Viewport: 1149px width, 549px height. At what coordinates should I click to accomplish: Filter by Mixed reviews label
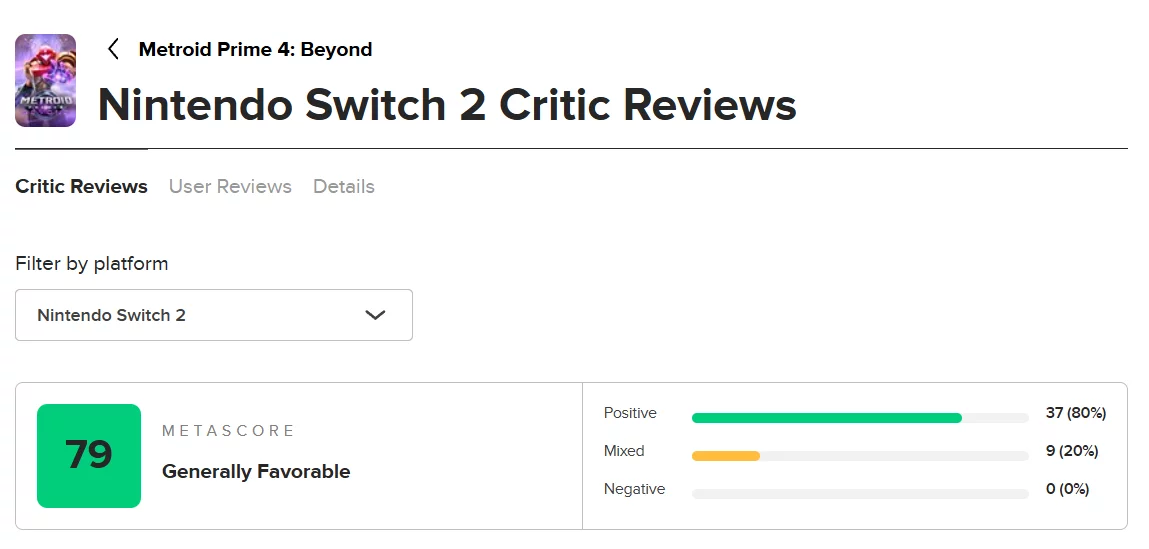tap(624, 451)
